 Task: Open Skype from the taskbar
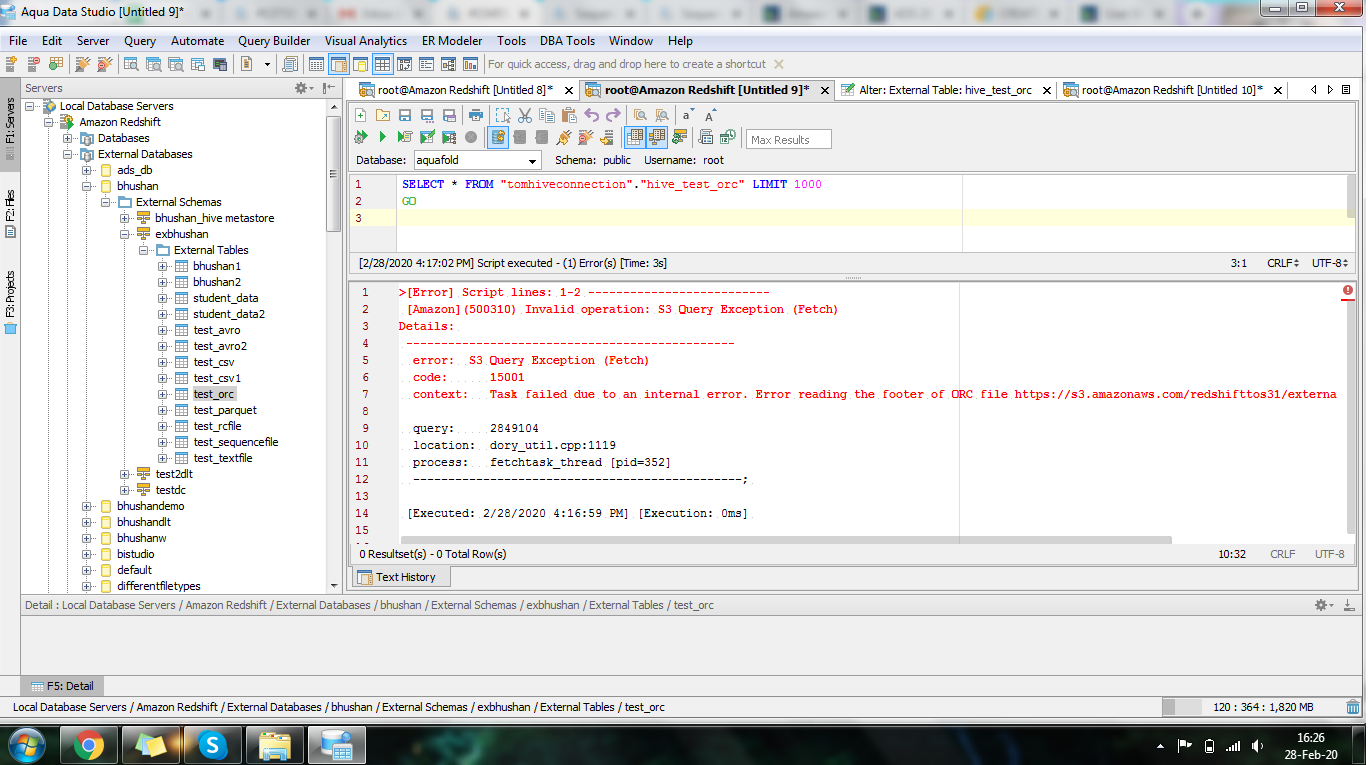[x=212, y=744]
